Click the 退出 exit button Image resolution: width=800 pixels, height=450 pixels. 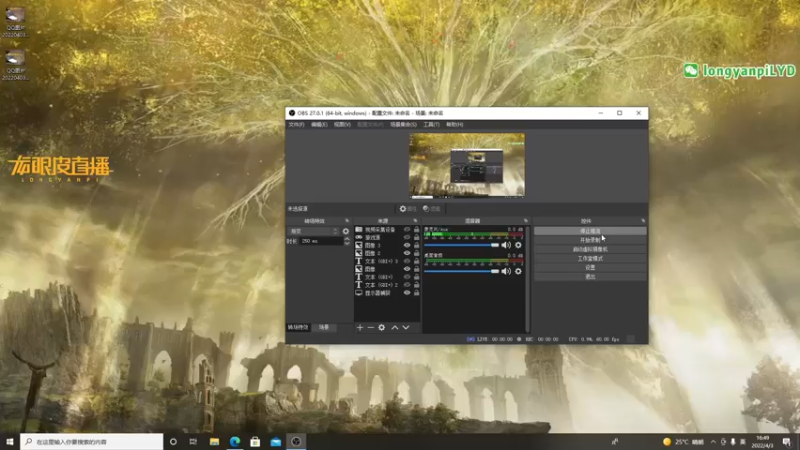click(590, 277)
